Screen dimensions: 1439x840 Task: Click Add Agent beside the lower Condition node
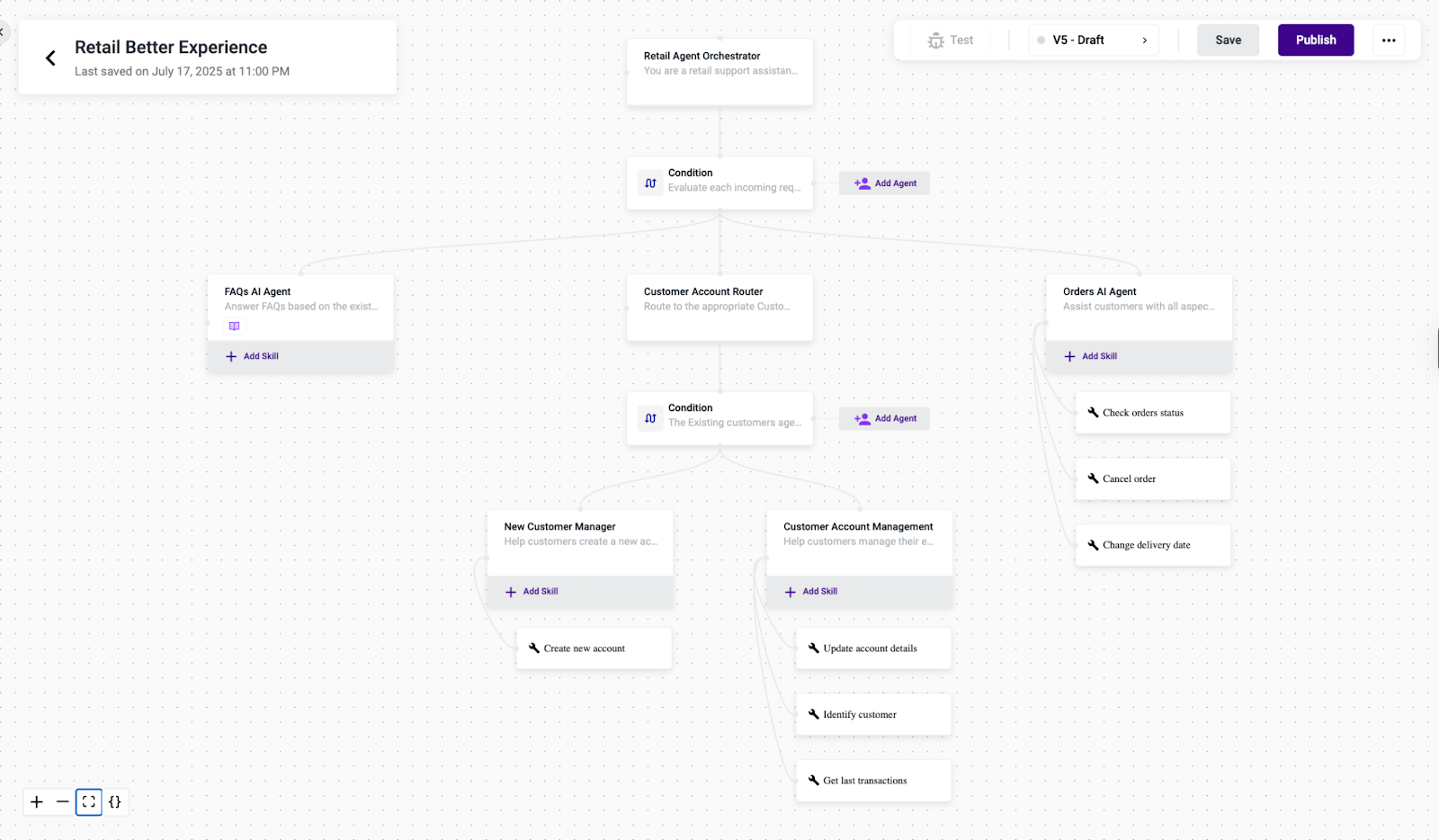tap(884, 418)
